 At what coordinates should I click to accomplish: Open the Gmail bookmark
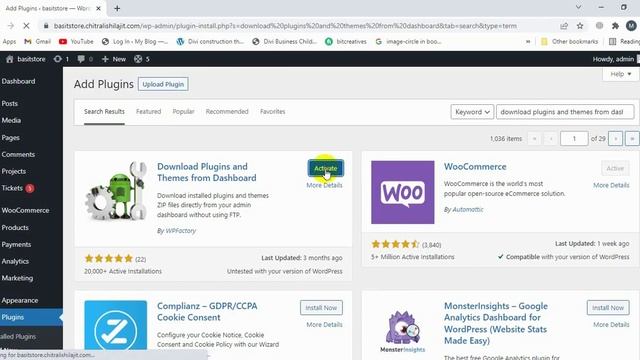pyautogui.click(x=38, y=42)
